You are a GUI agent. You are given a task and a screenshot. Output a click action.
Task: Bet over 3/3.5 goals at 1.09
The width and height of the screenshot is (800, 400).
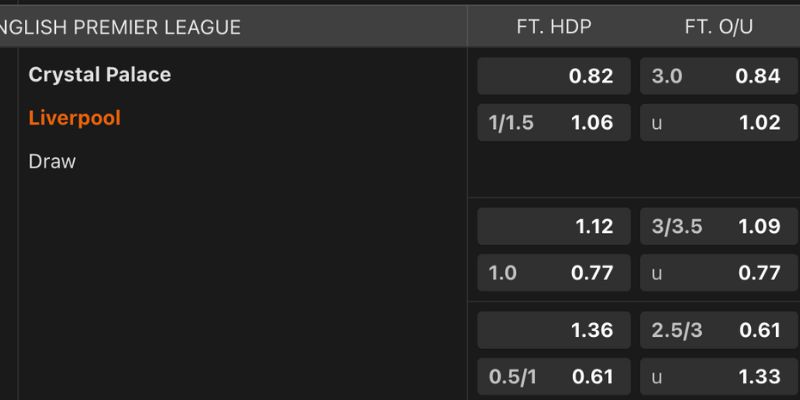coord(716,226)
